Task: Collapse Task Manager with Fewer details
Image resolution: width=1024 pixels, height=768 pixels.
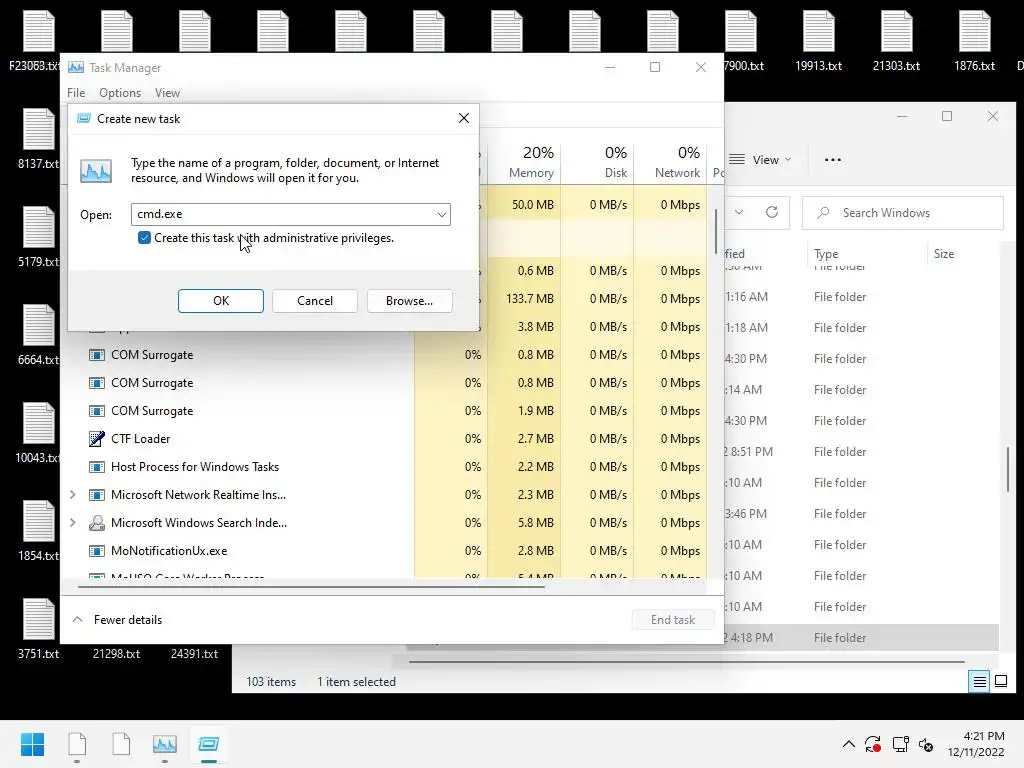Action: click(118, 620)
